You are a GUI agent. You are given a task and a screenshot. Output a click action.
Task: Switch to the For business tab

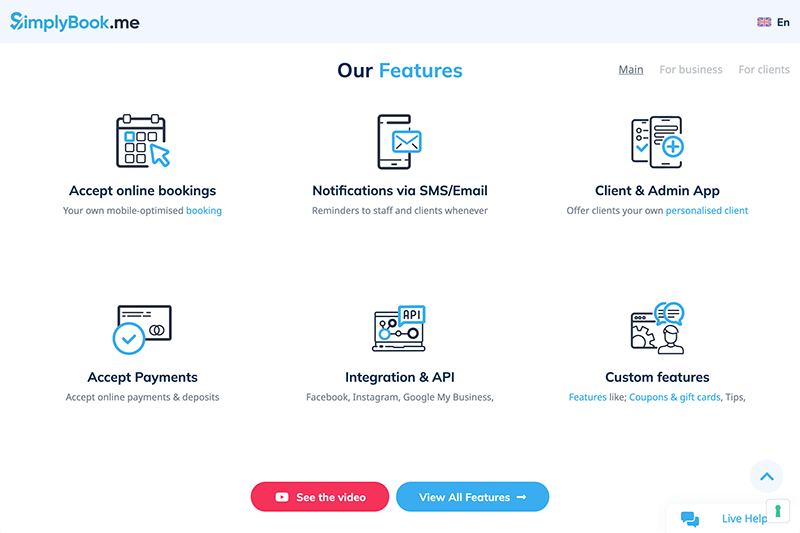coord(691,70)
